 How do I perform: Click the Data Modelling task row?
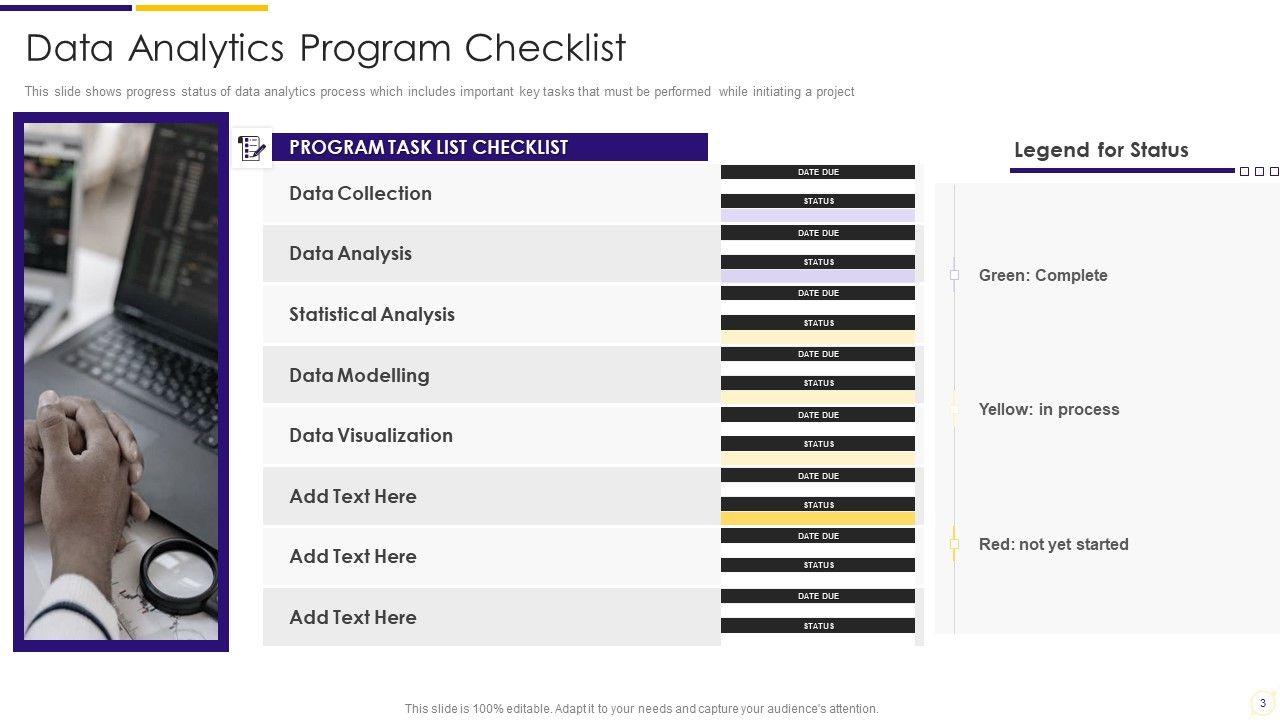490,375
